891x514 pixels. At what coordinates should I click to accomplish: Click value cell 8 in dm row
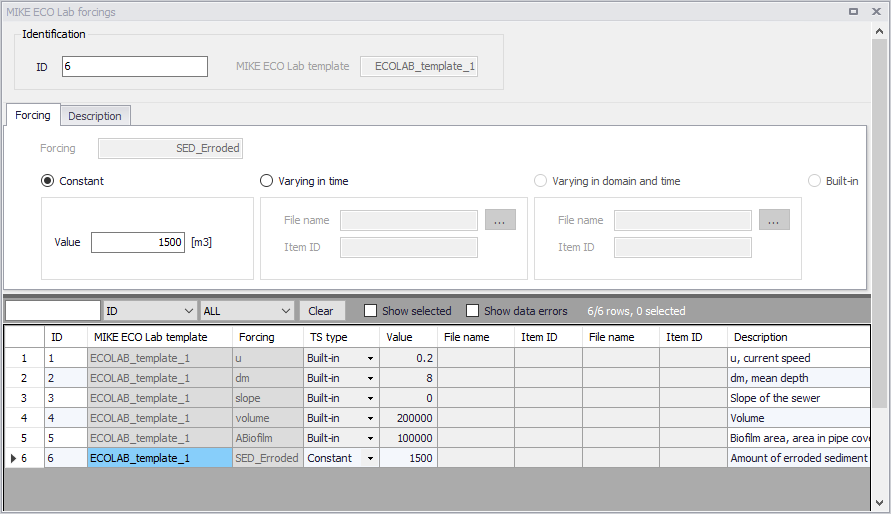[x=409, y=378]
